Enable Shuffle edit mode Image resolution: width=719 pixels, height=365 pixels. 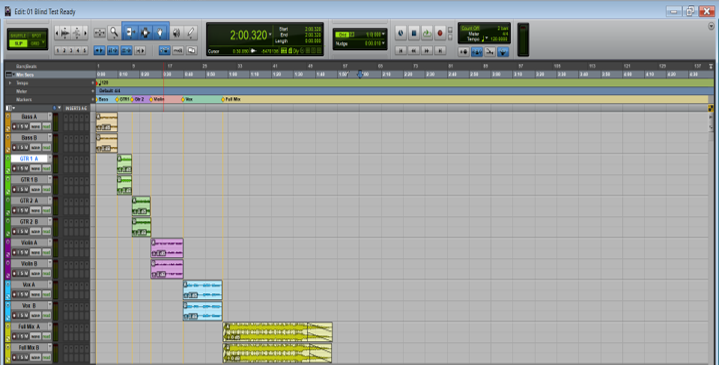click(x=18, y=36)
